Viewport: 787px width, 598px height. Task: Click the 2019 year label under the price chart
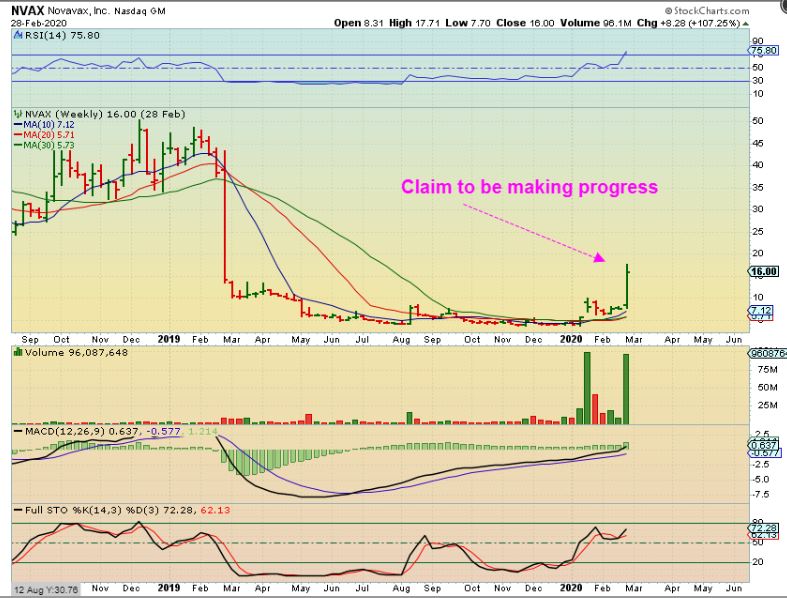169,339
